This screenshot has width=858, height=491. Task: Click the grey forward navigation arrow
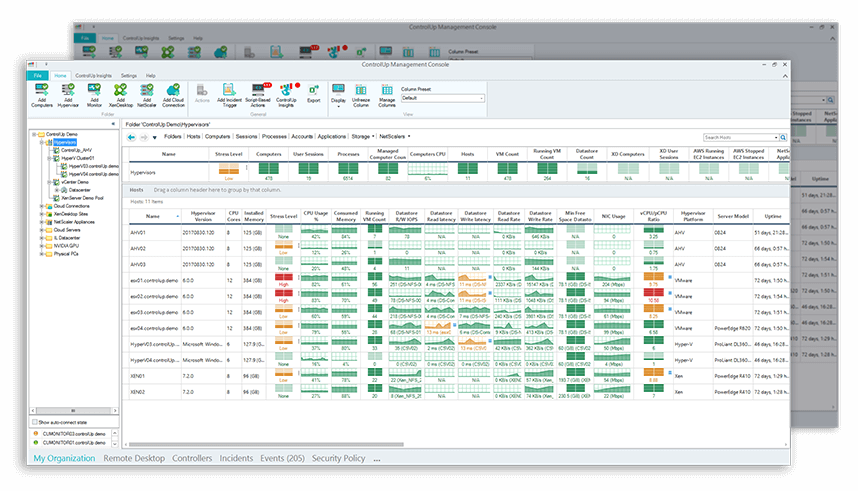144,137
